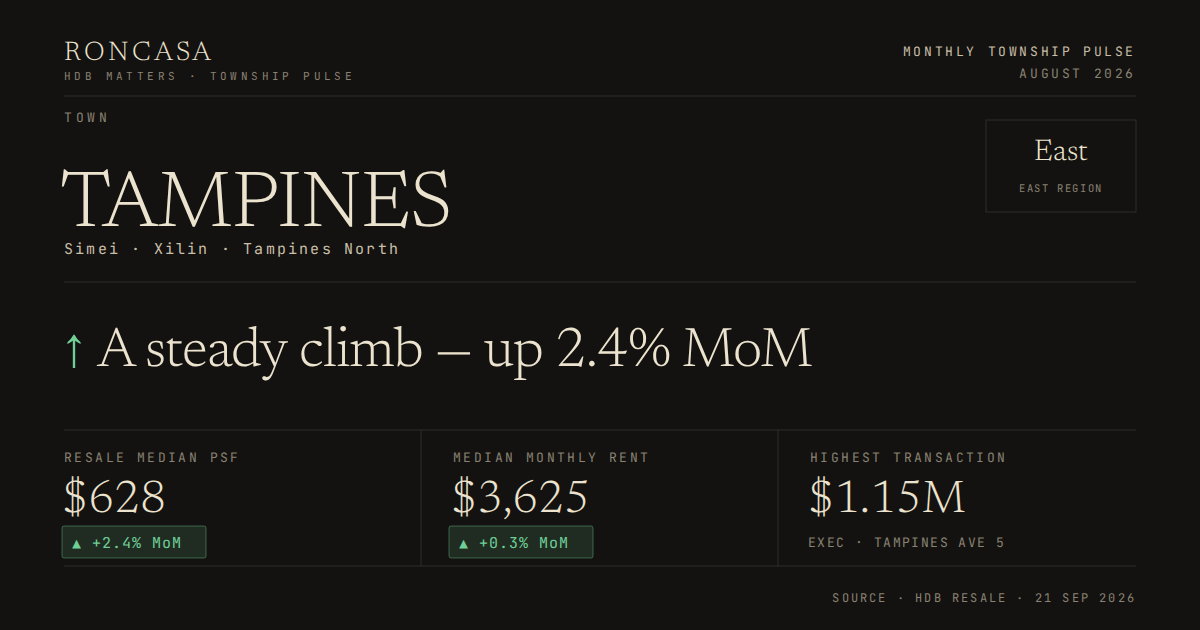The image size is (1200, 630).
Task: Click the RONCASA logo text
Action: [x=138, y=52]
